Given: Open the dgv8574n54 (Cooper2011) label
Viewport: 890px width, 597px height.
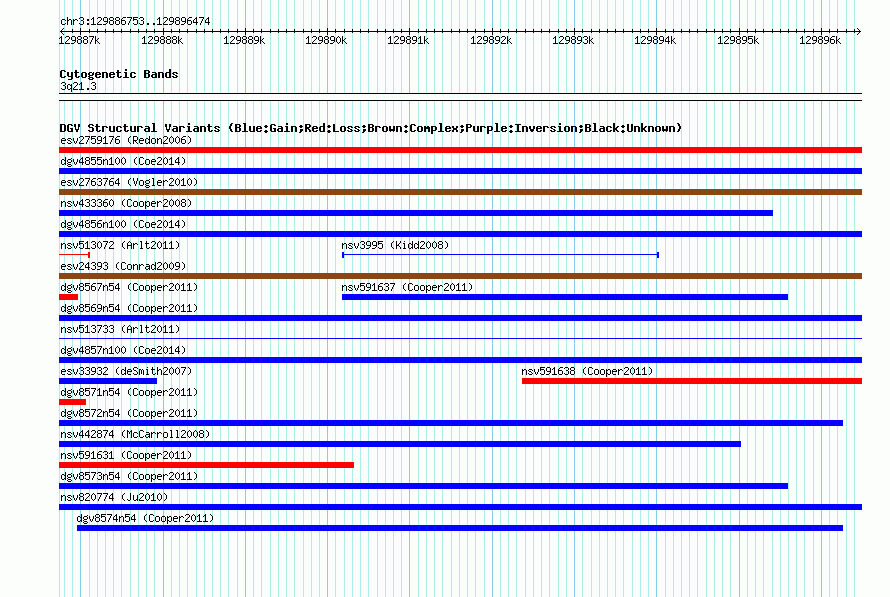Looking at the screenshot, I should click(145, 518).
